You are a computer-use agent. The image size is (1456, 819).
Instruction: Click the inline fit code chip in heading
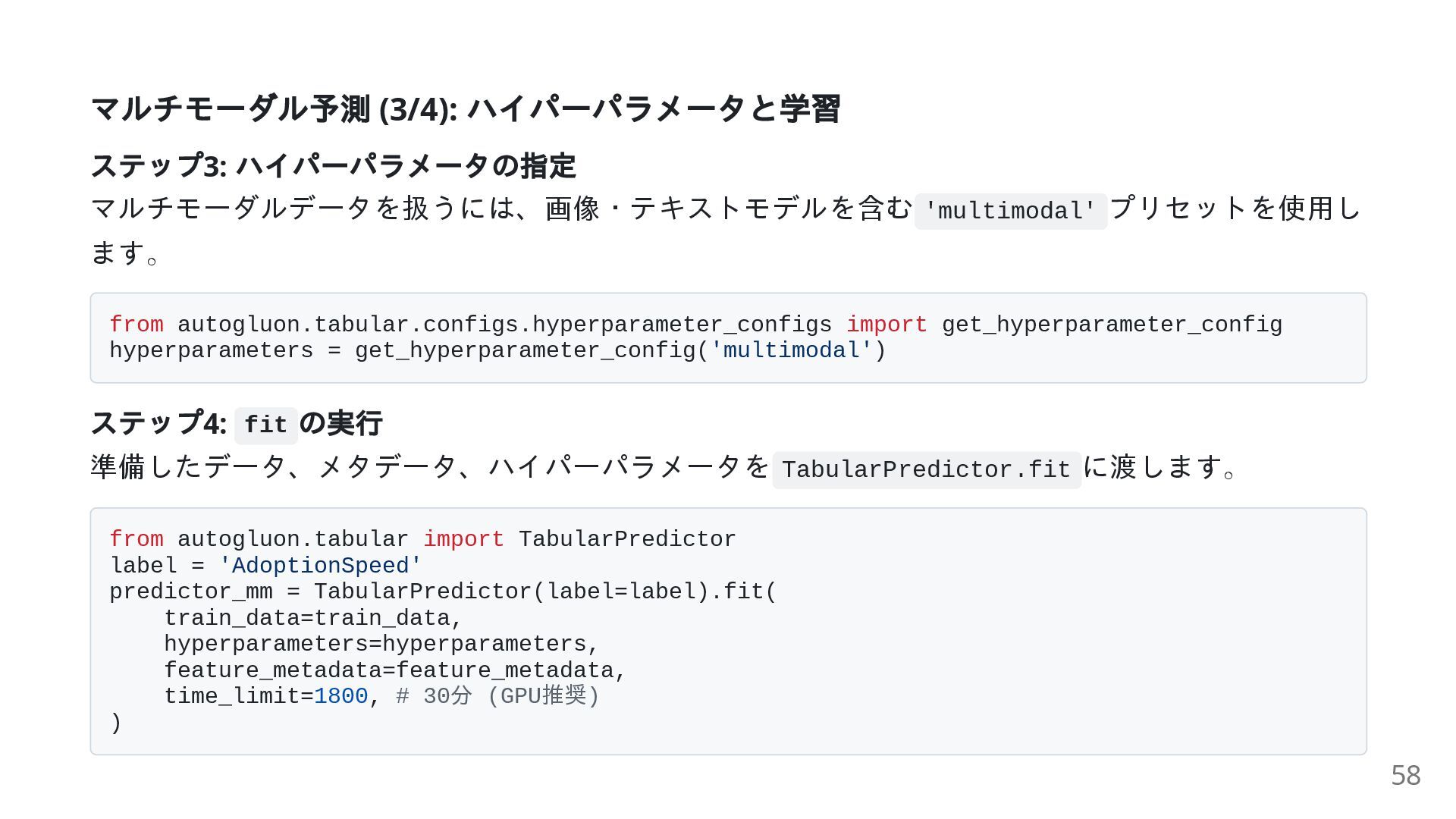(x=265, y=425)
